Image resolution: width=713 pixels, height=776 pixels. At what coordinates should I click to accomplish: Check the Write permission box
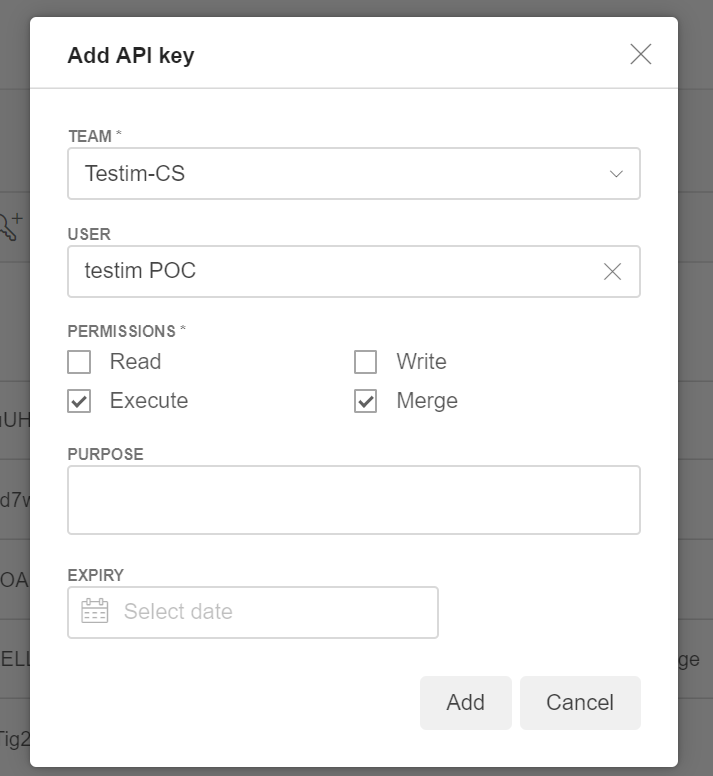(x=366, y=362)
